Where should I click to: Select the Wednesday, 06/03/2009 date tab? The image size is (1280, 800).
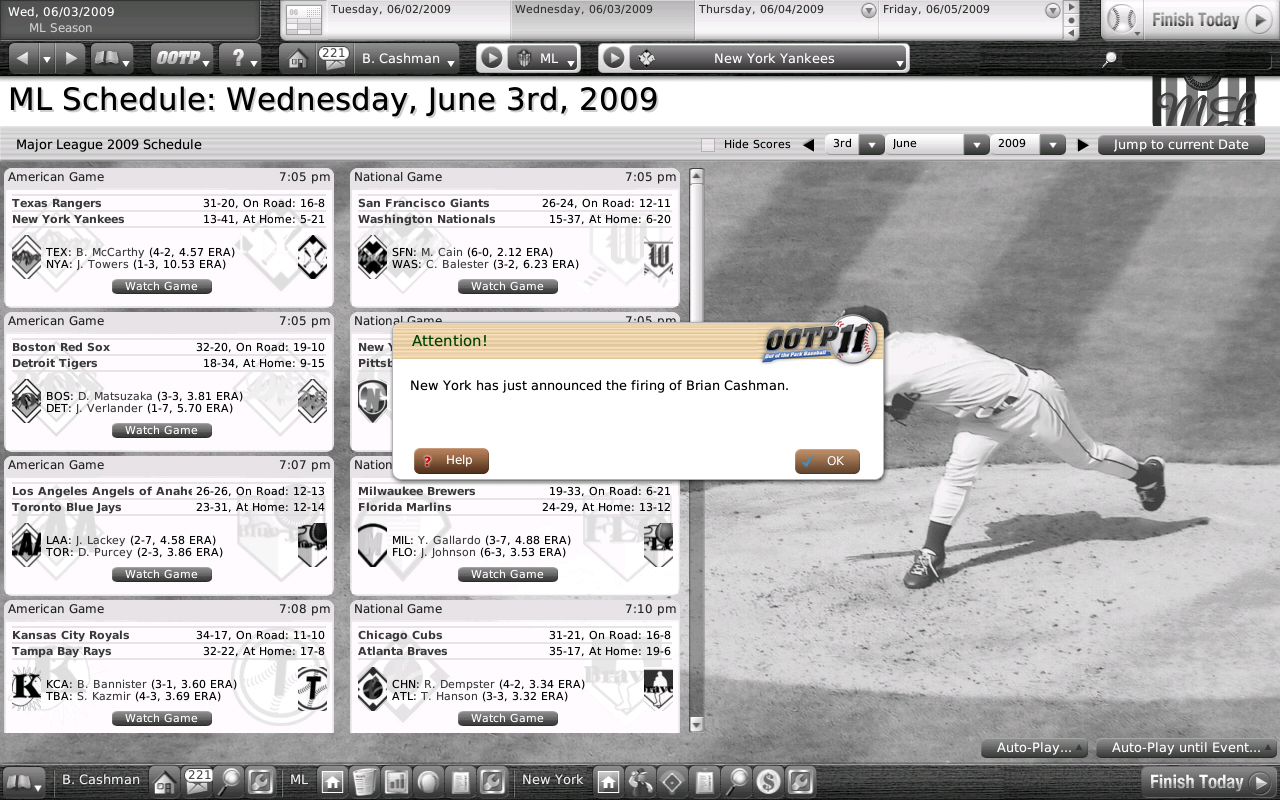point(602,20)
